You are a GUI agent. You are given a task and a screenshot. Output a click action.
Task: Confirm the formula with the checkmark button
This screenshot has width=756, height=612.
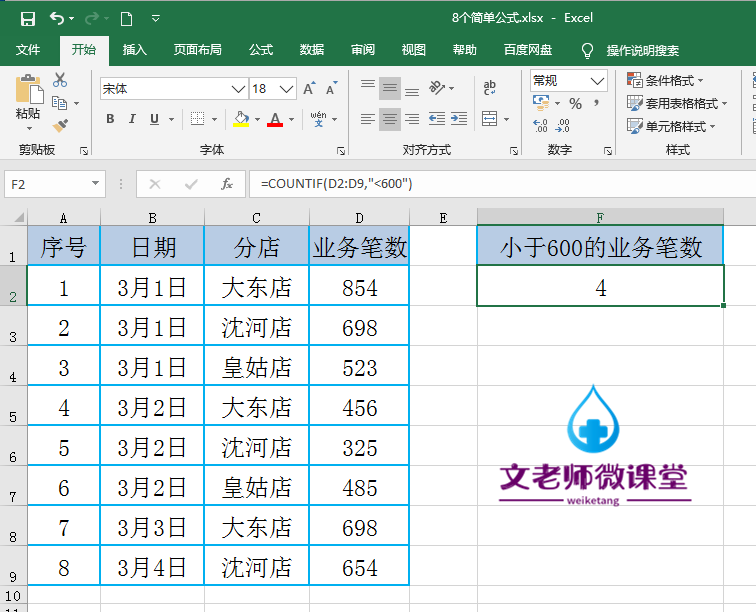tap(191, 184)
